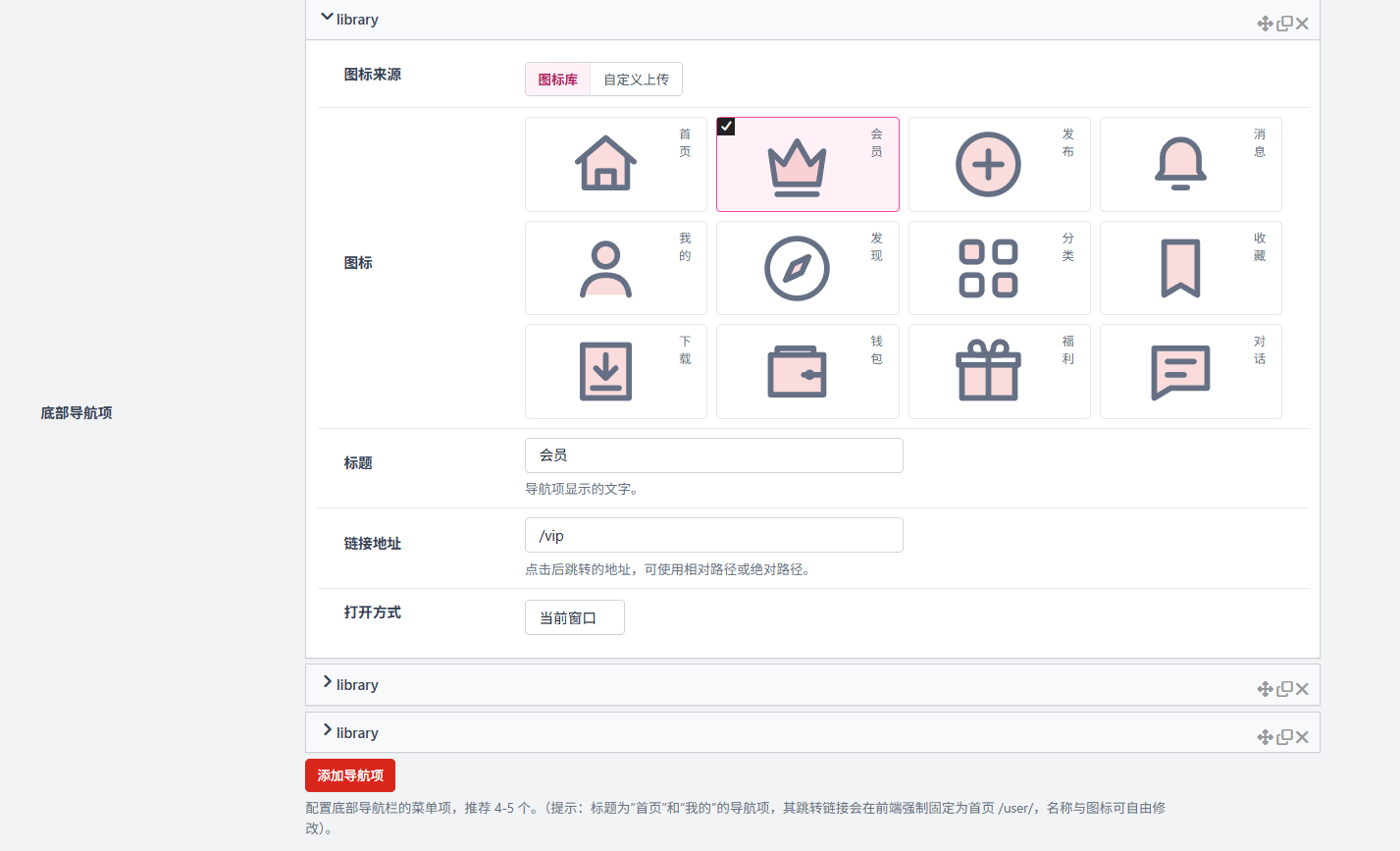
Task: Pick the 分类 four-squares icon
Action: [999, 268]
